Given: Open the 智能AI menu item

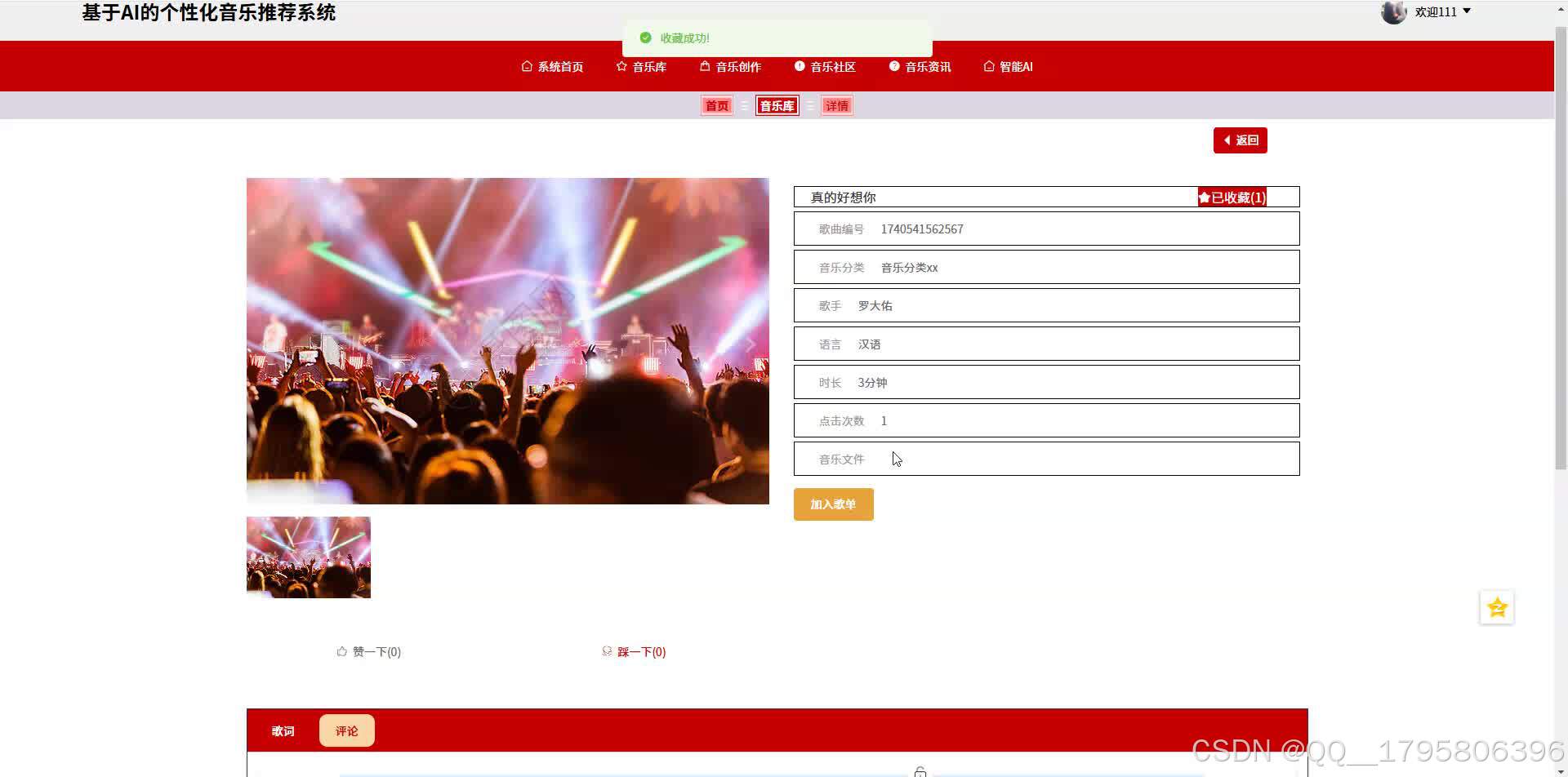Looking at the screenshot, I should coord(1008,67).
